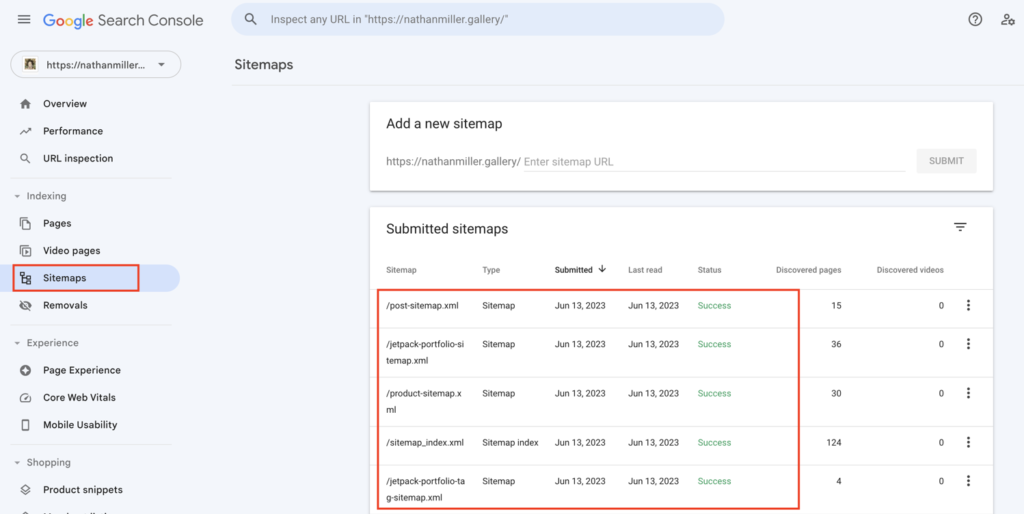Click the Google Search Console logo
Image resolution: width=1024 pixels, height=514 pixels.
(123, 20)
